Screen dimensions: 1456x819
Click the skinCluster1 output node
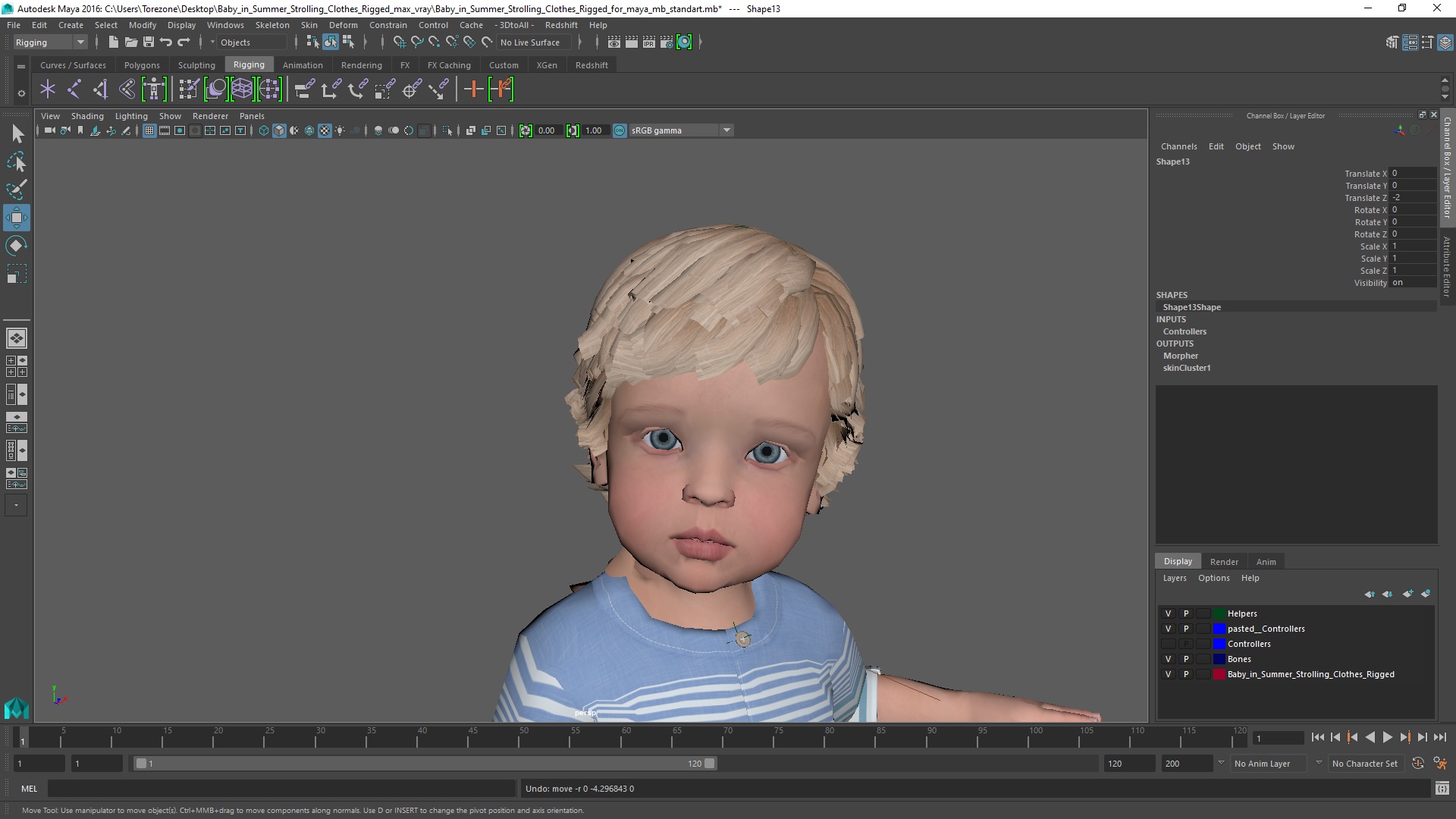pyautogui.click(x=1187, y=368)
